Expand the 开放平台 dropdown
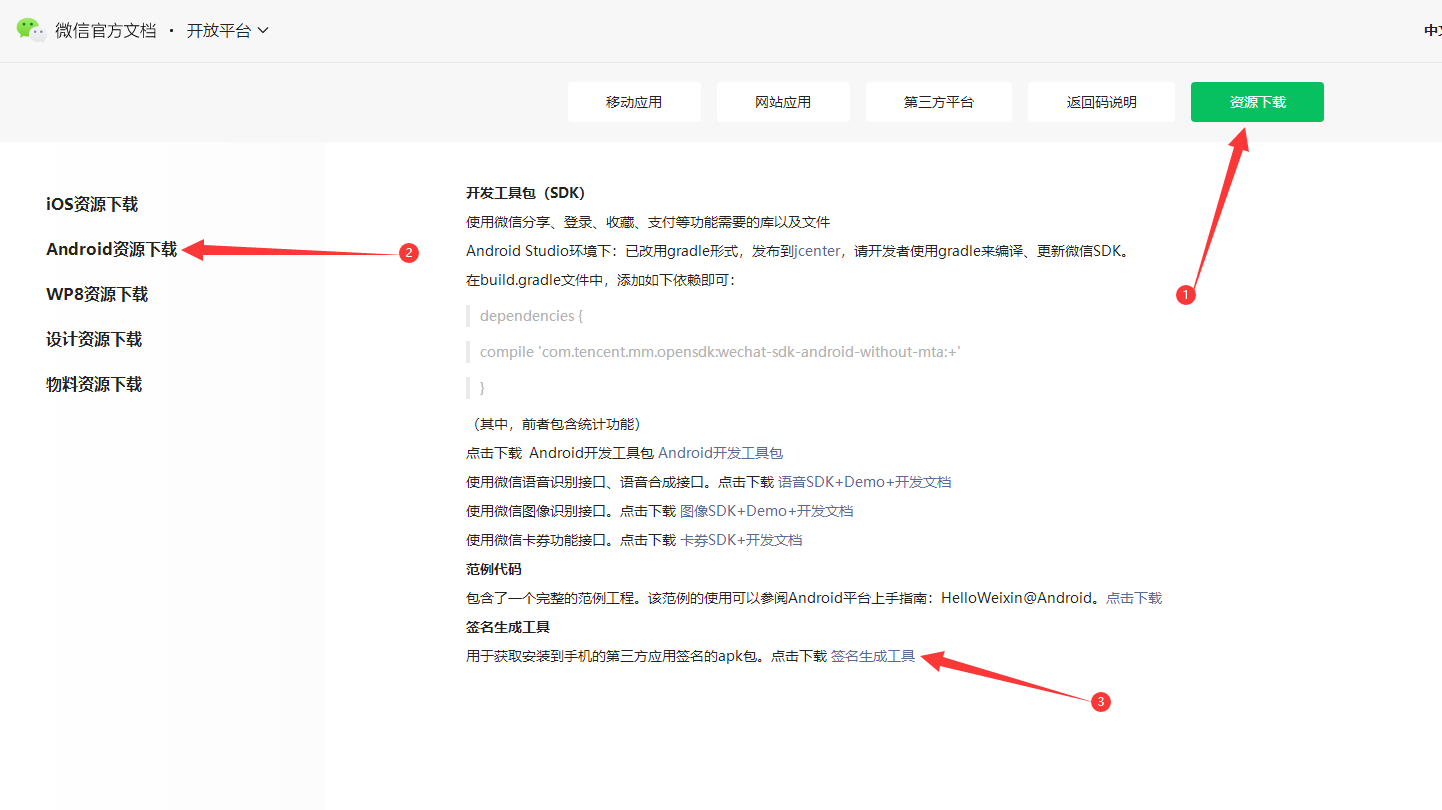 227,31
